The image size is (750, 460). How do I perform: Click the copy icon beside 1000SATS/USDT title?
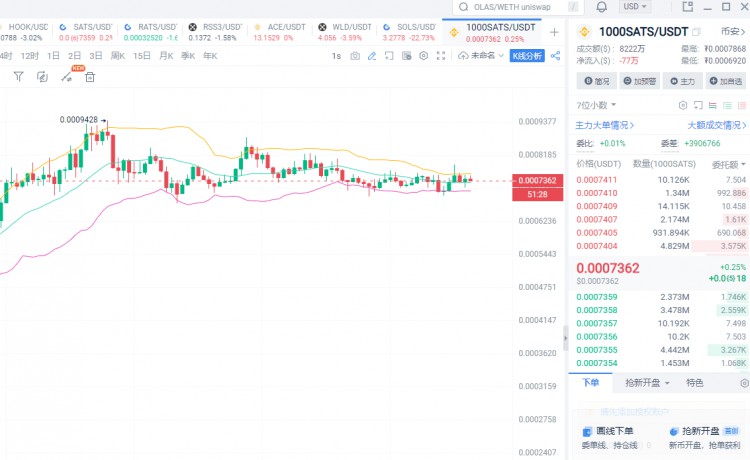coord(696,32)
